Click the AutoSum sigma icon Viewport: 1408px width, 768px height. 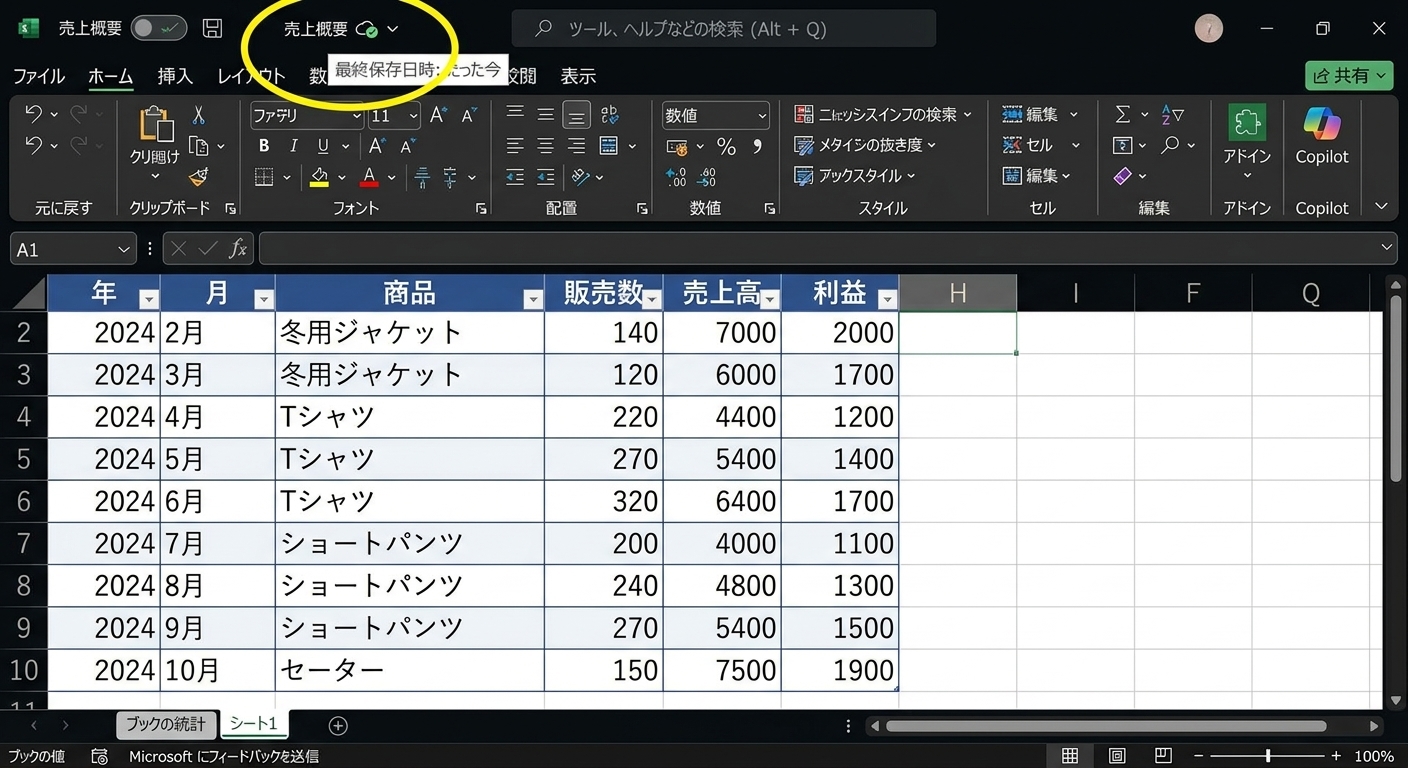point(1123,115)
